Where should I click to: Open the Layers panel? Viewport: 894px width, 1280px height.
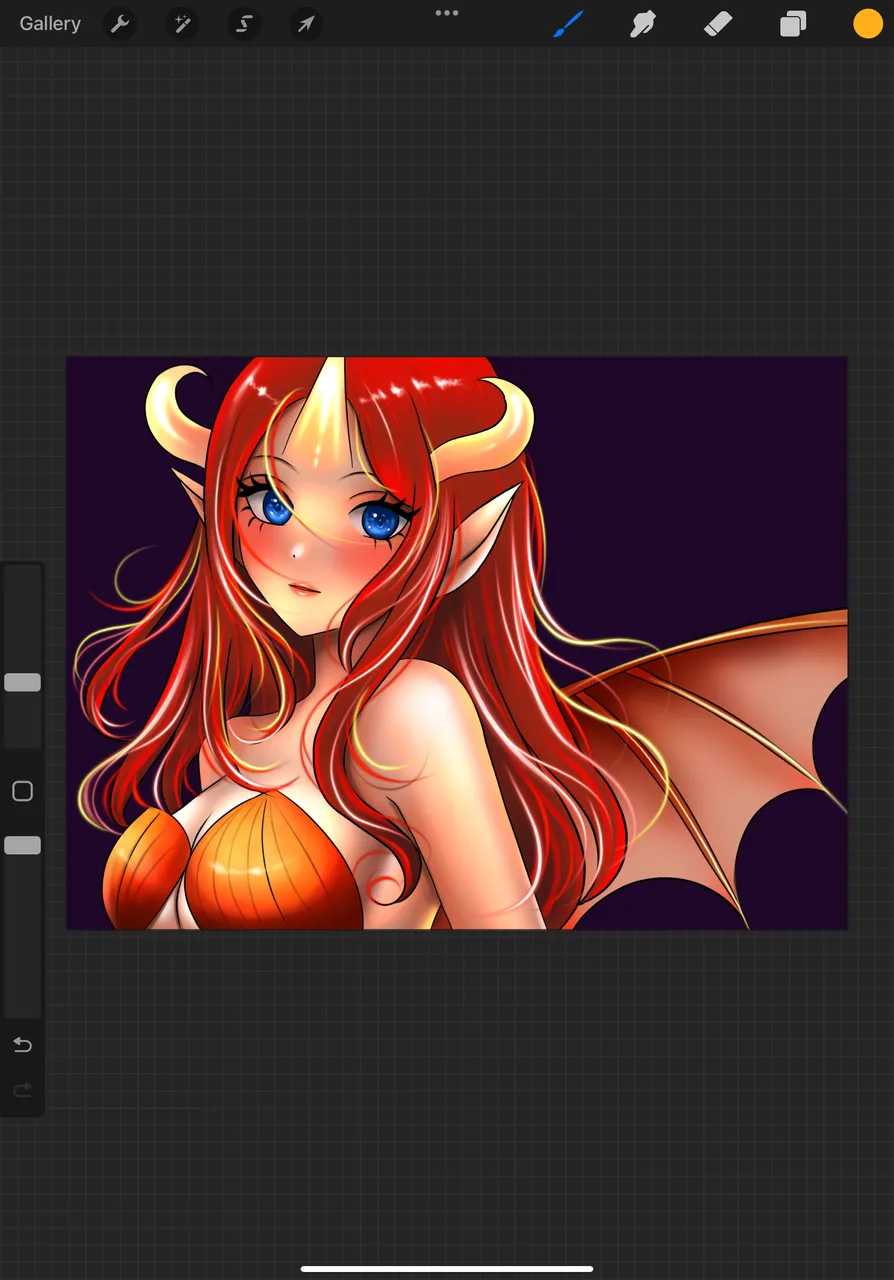click(x=793, y=24)
